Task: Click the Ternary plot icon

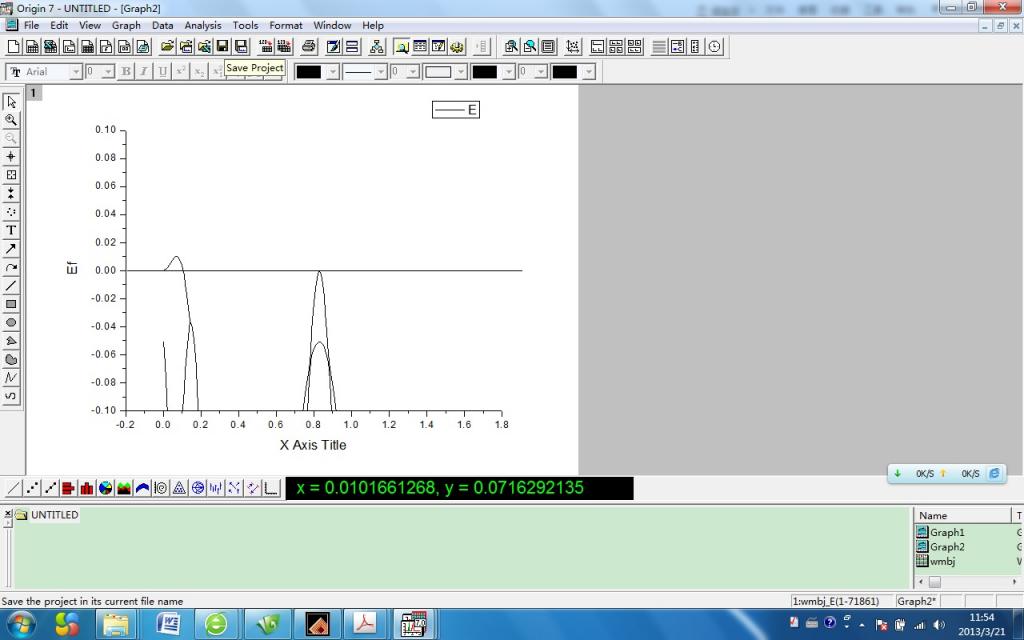Action: 179,488
